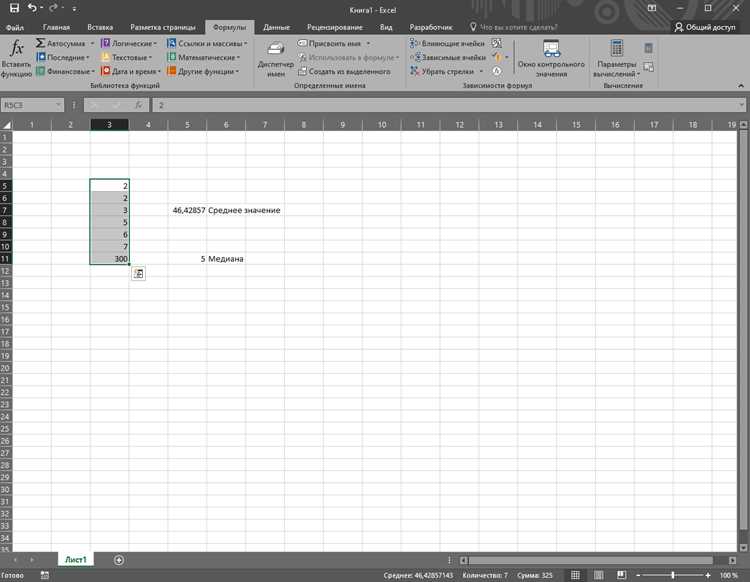Open the Математические functions dropdown
This screenshot has width=750, height=582.
[204, 57]
